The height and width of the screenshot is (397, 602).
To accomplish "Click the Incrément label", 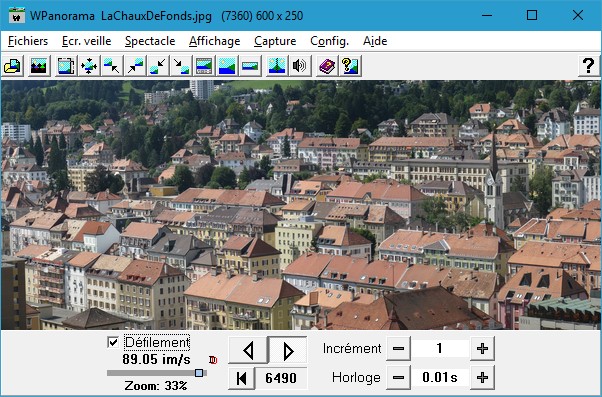I will click(x=352, y=349).
